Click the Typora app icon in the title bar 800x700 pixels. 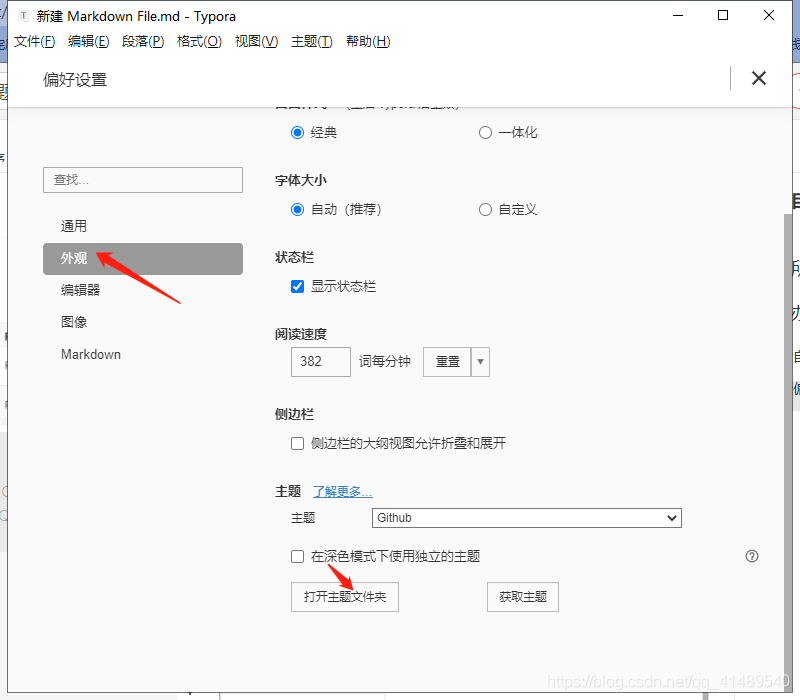click(23, 16)
